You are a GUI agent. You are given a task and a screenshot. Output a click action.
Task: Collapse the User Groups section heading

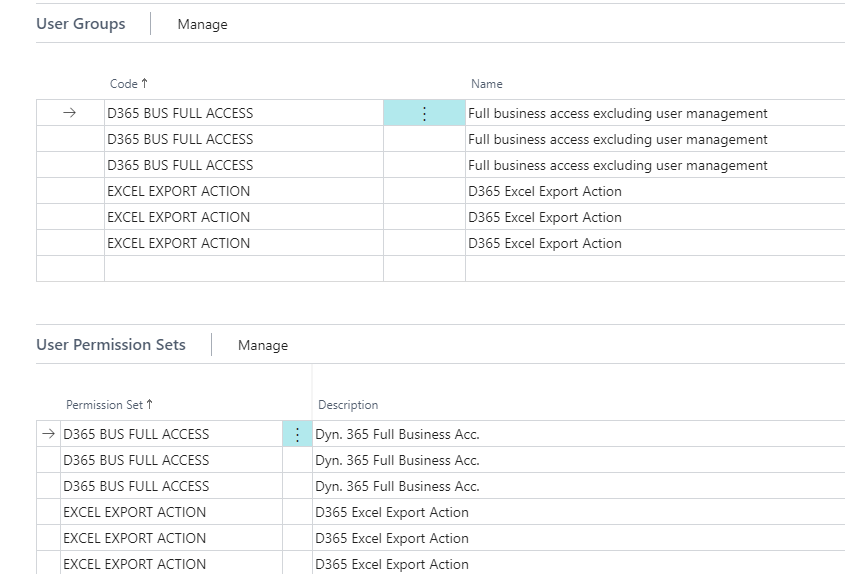tap(81, 24)
